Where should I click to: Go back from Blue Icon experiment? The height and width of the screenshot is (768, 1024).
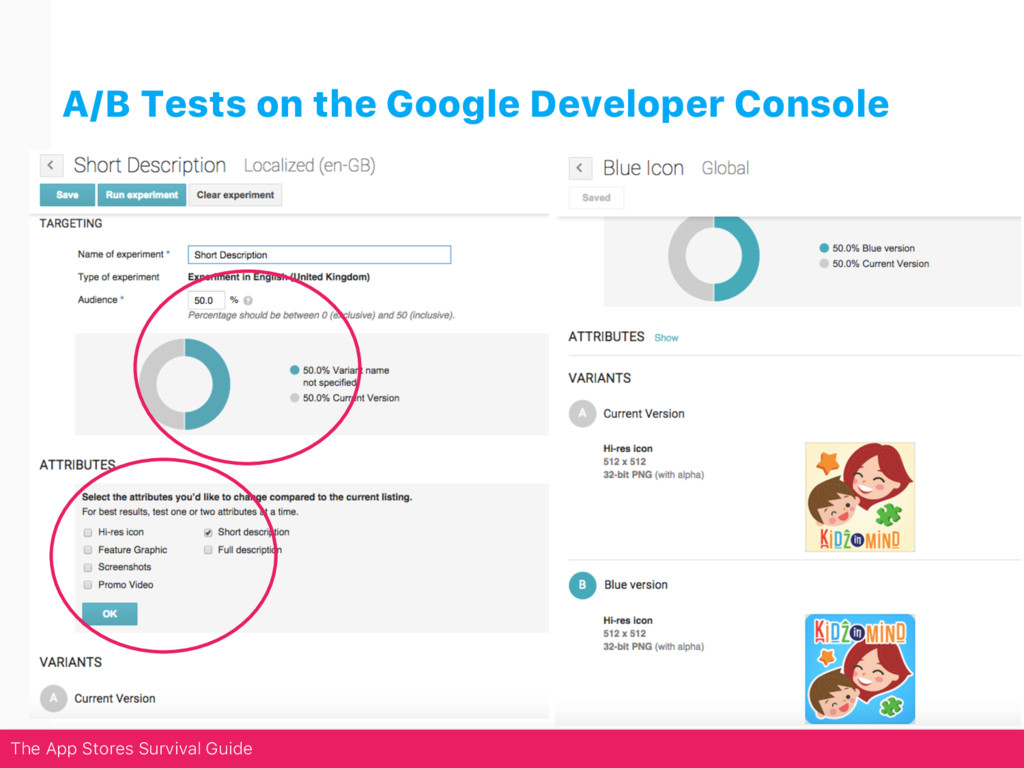click(580, 168)
